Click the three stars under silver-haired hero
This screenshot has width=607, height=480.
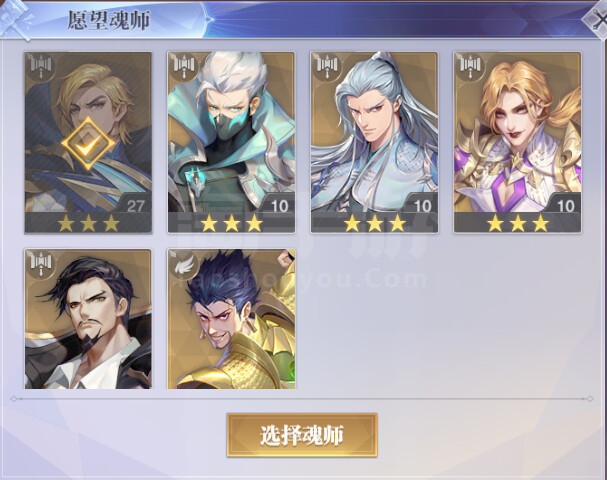pyautogui.click(x=374, y=223)
